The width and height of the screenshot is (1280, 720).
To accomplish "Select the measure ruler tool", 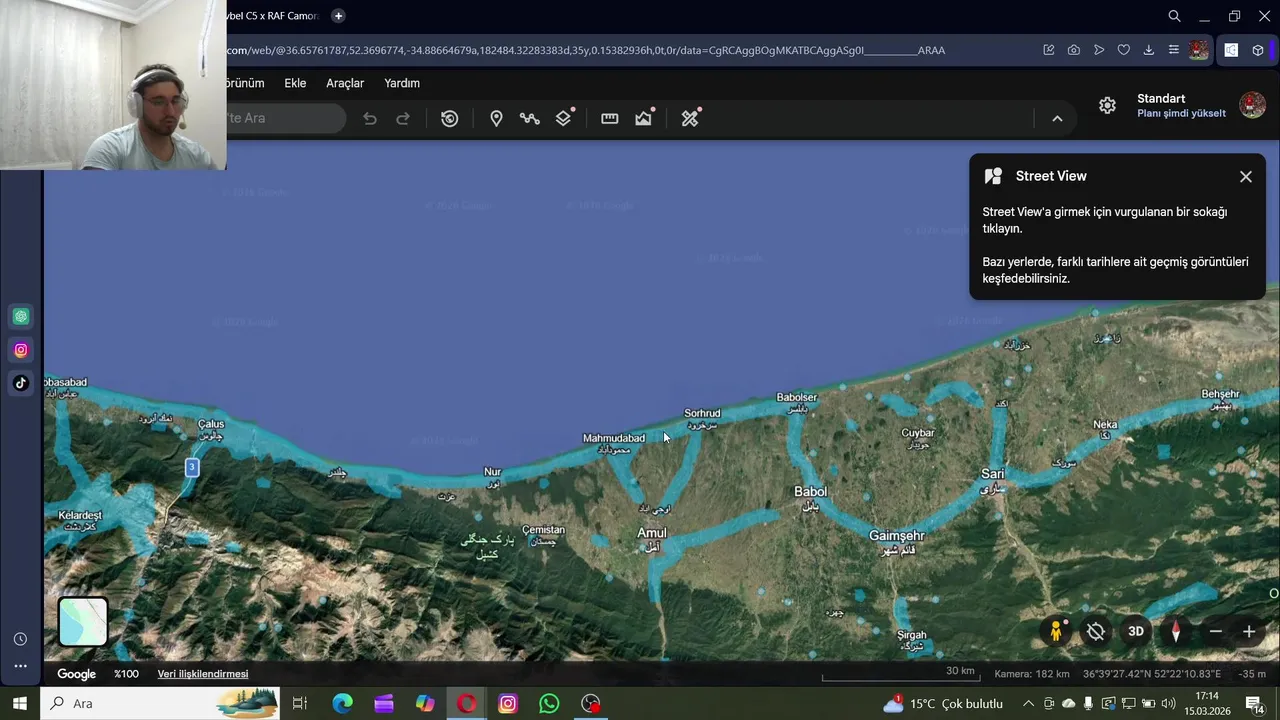I will tap(609, 118).
